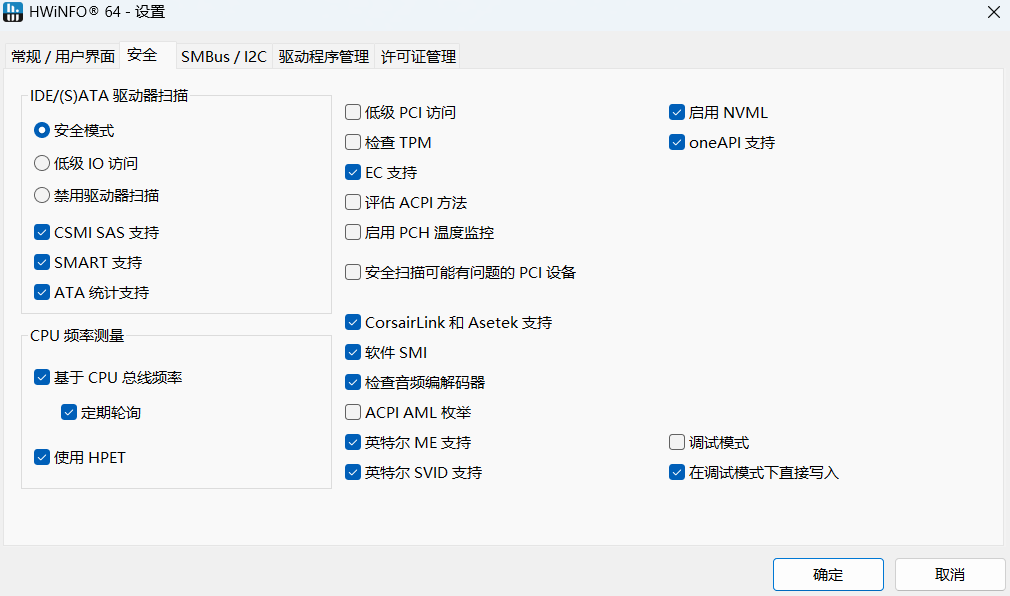
Task: Switch to the 驱动程序管理 tab
Action: [x=324, y=56]
